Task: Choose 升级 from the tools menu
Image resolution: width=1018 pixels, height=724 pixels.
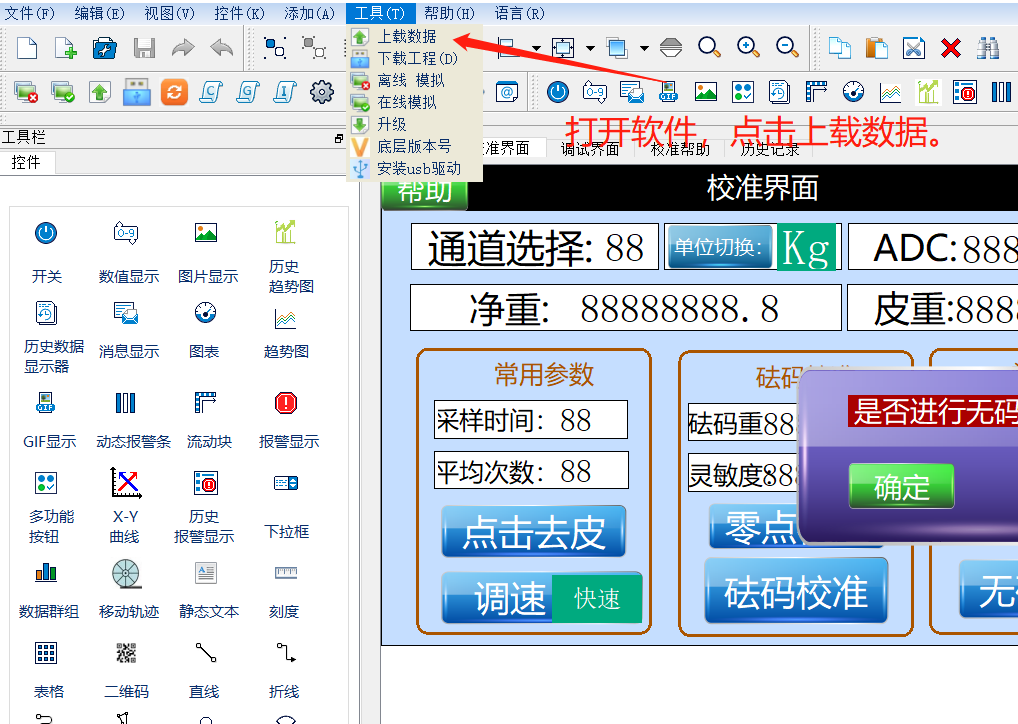Action: pos(415,124)
